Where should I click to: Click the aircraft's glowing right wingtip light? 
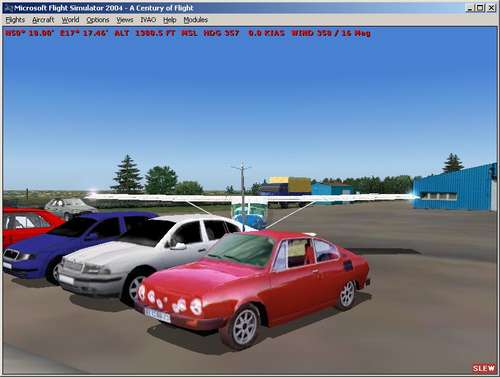click(x=415, y=197)
